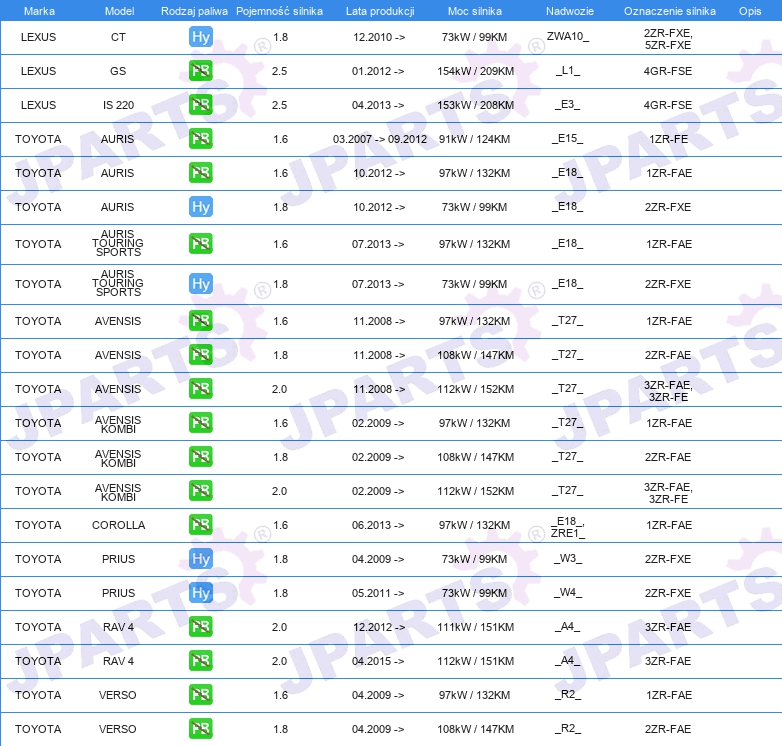This screenshot has height=746, width=782.
Task: Click hybrid icon in Auris 10.2012 2ZR-FXE row
Action: [201, 206]
